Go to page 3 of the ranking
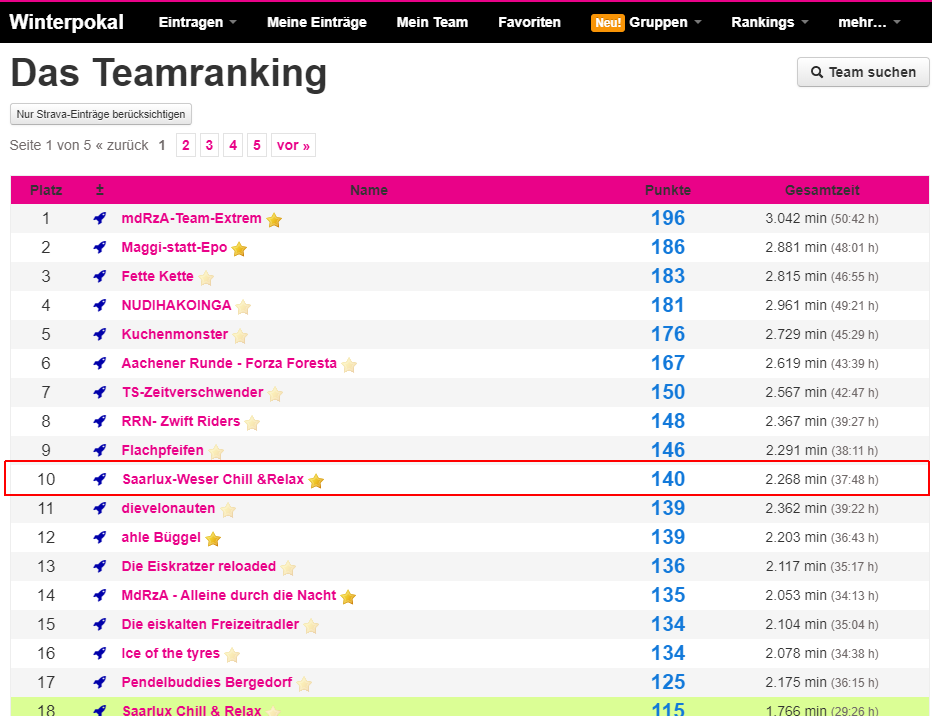This screenshot has width=932, height=716. click(209, 145)
